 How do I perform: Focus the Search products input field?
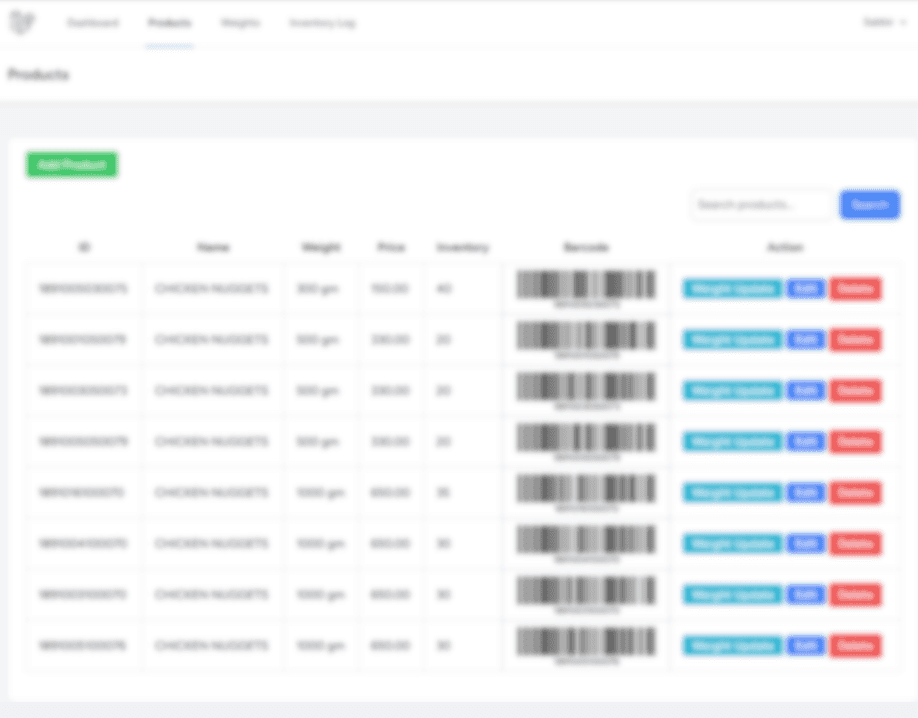[x=762, y=205]
